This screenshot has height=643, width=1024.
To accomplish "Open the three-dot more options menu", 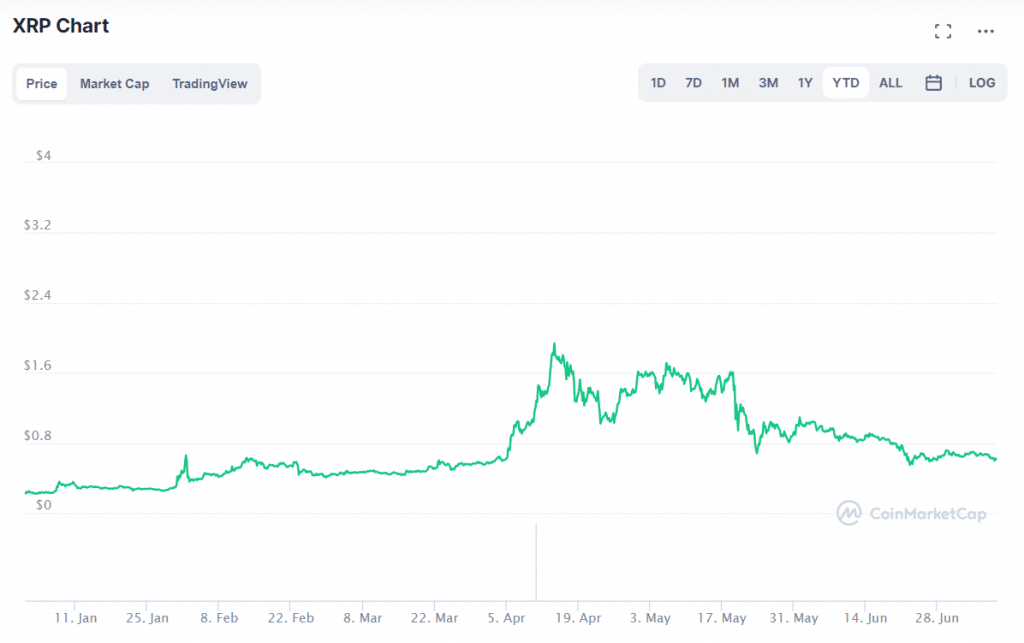I will click(986, 31).
